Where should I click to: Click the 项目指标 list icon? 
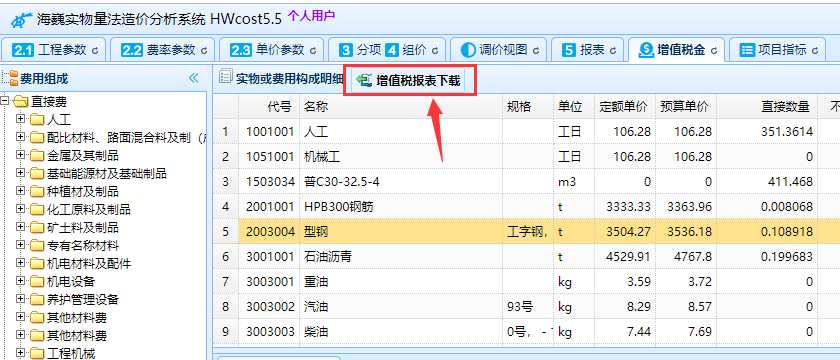click(747, 50)
